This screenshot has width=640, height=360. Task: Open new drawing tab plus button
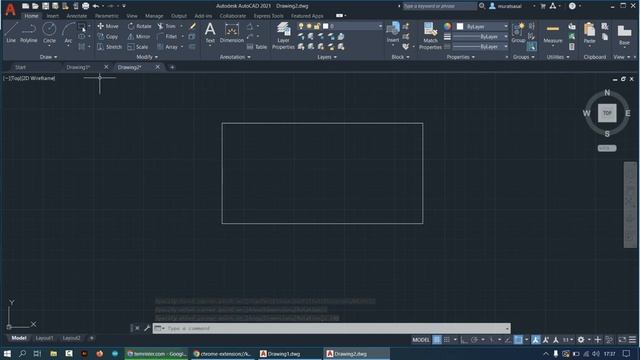point(172,67)
